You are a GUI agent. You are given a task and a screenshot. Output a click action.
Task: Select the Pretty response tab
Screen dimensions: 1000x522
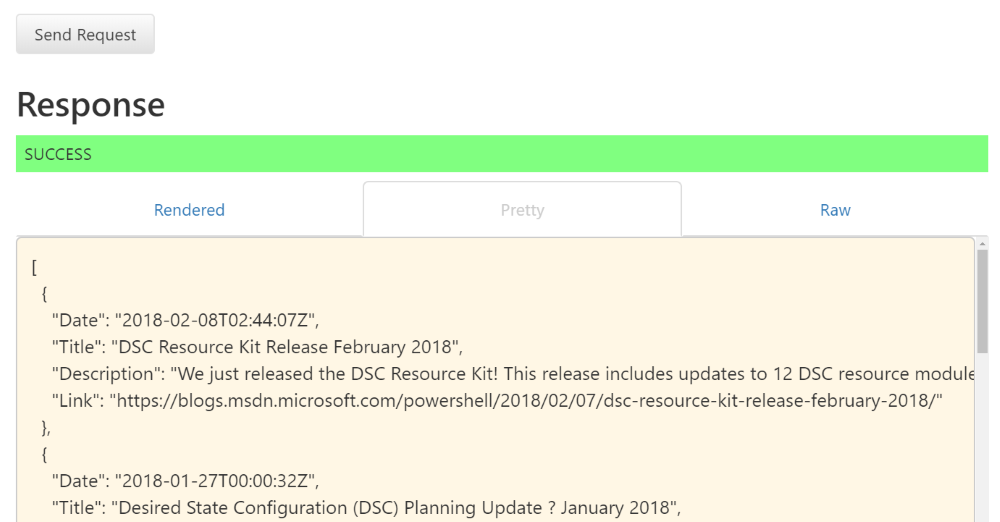[x=522, y=210]
